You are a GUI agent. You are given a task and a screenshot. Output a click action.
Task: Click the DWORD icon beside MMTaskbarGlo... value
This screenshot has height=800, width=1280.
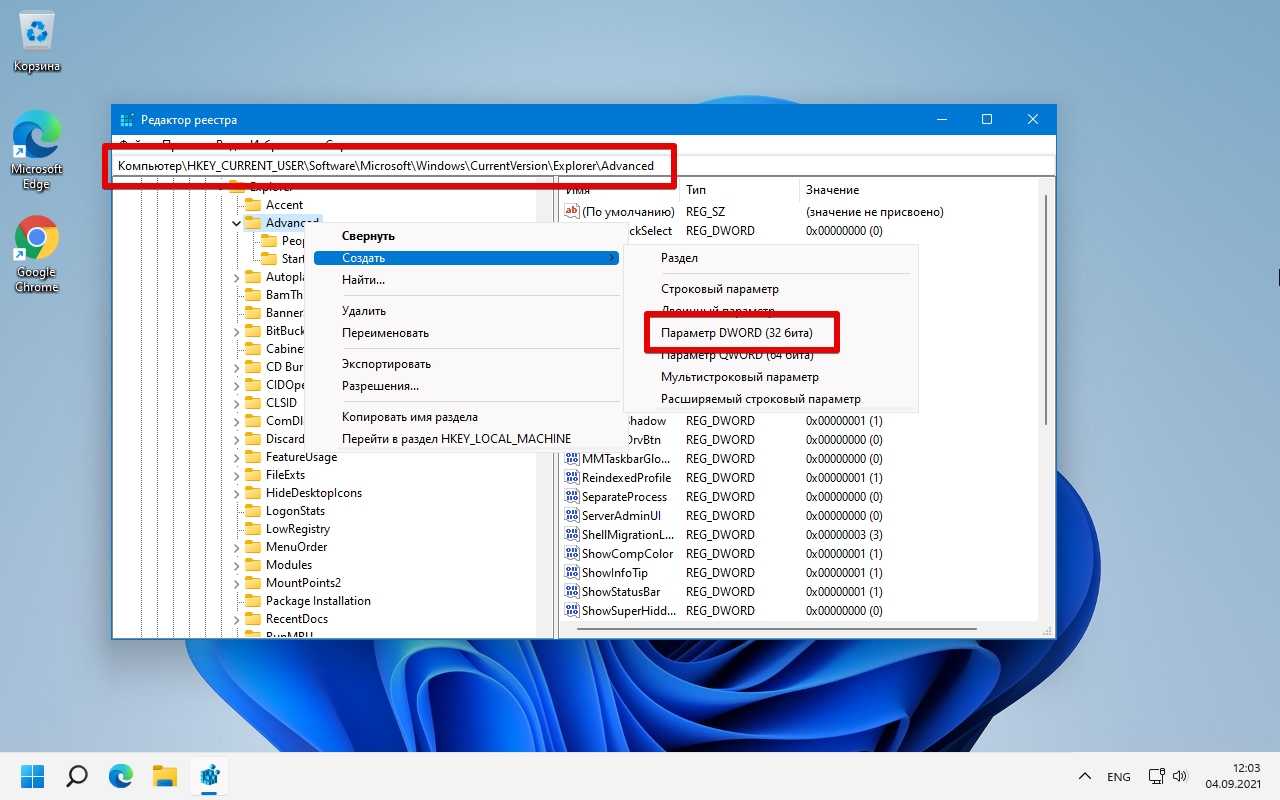coord(572,459)
